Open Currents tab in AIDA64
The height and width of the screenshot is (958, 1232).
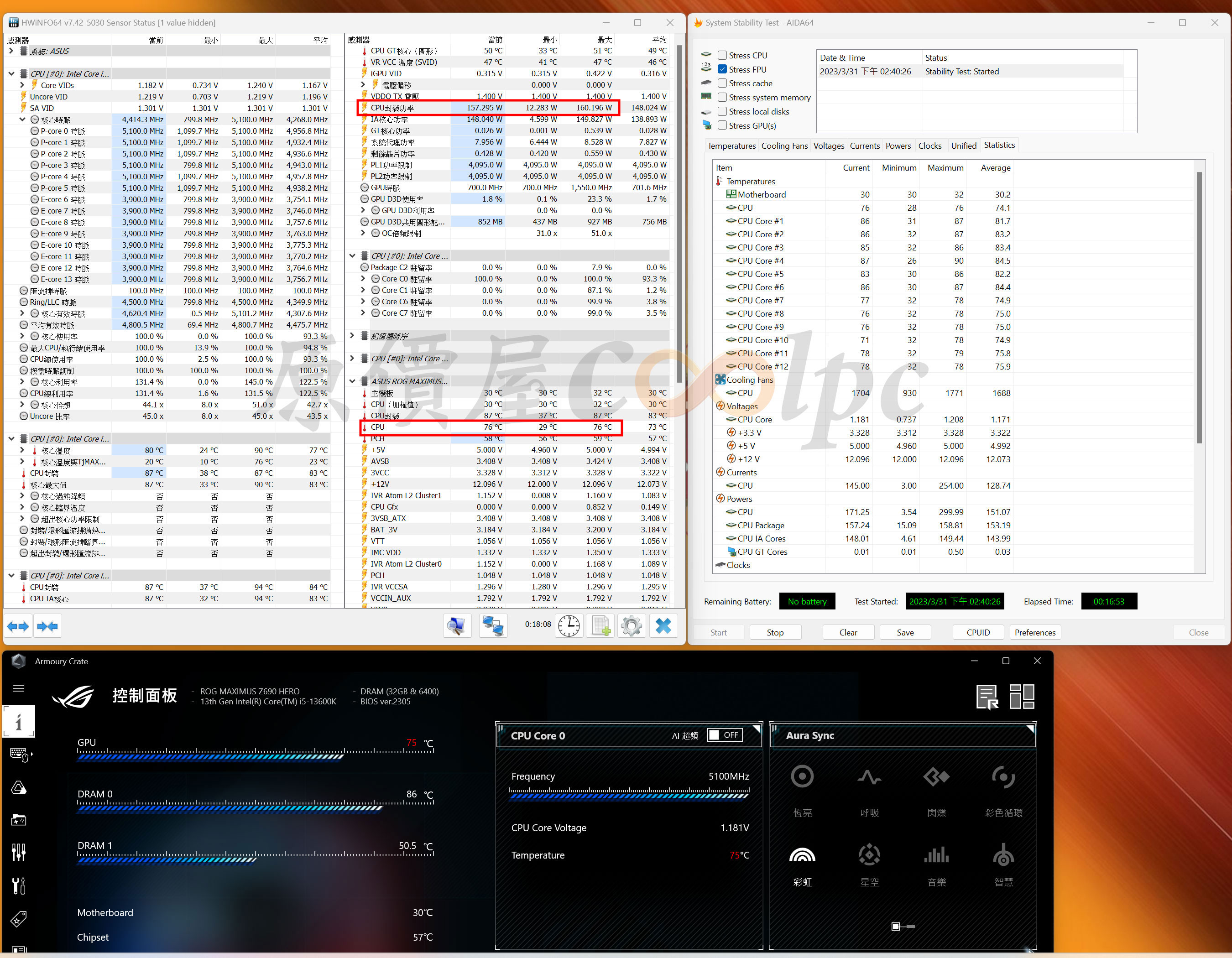coord(864,146)
